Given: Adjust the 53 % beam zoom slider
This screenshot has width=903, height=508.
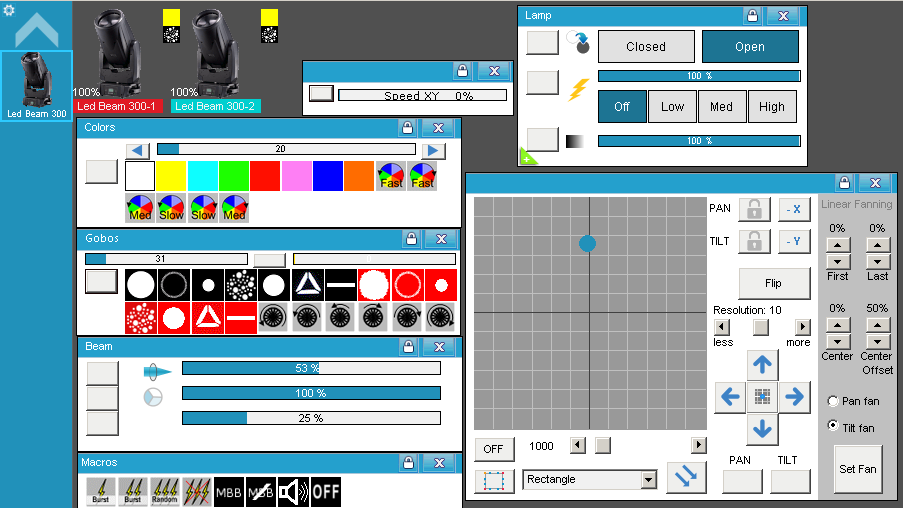Looking at the screenshot, I should pyautogui.click(x=311, y=368).
